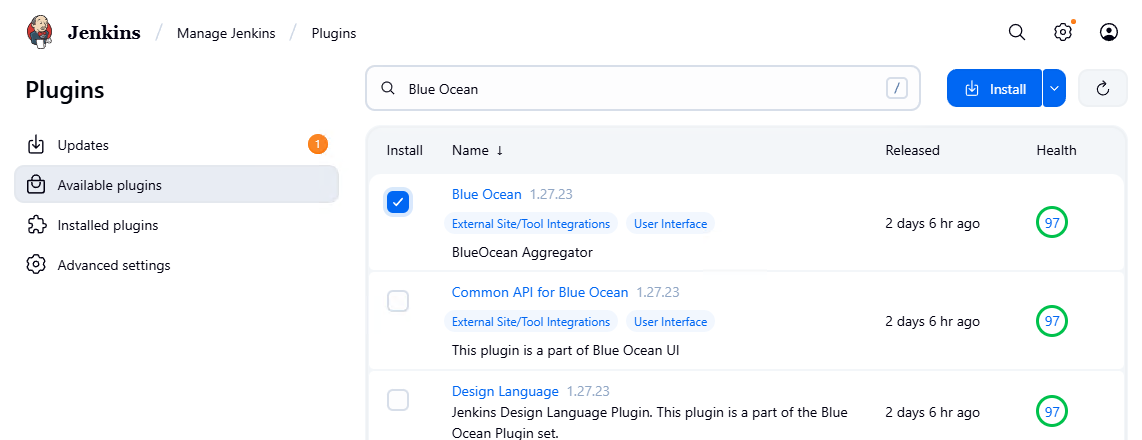Viewport: 1142px width, 440px height.
Task: Check the Common API for Blue Ocean checkbox
Action: click(398, 300)
